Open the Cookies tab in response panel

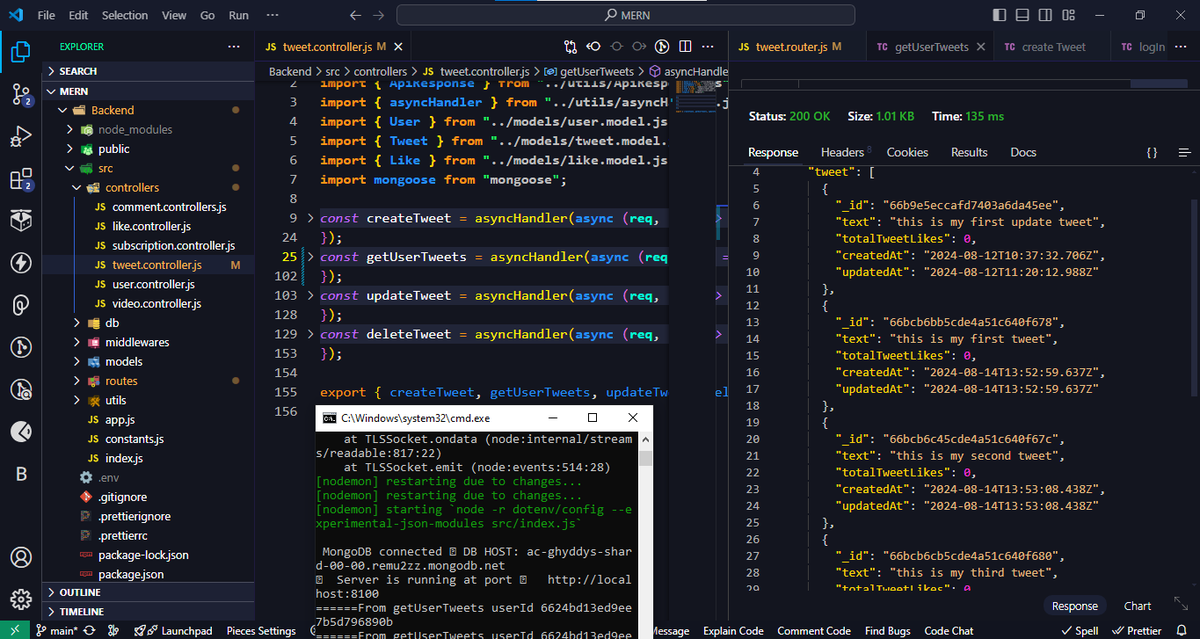[x=907, y=153]
